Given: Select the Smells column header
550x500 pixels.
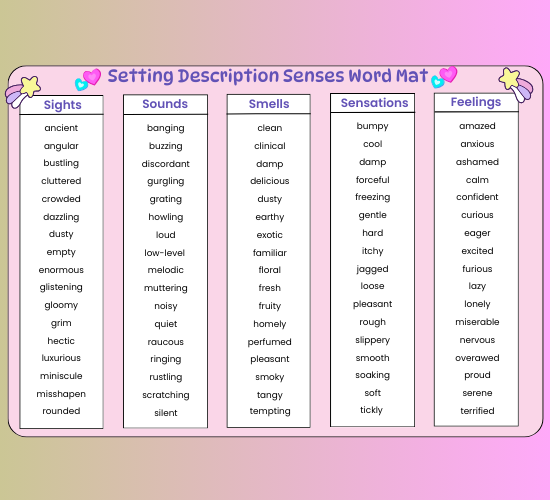Looking at the screenshot, I should coord(269,104).
